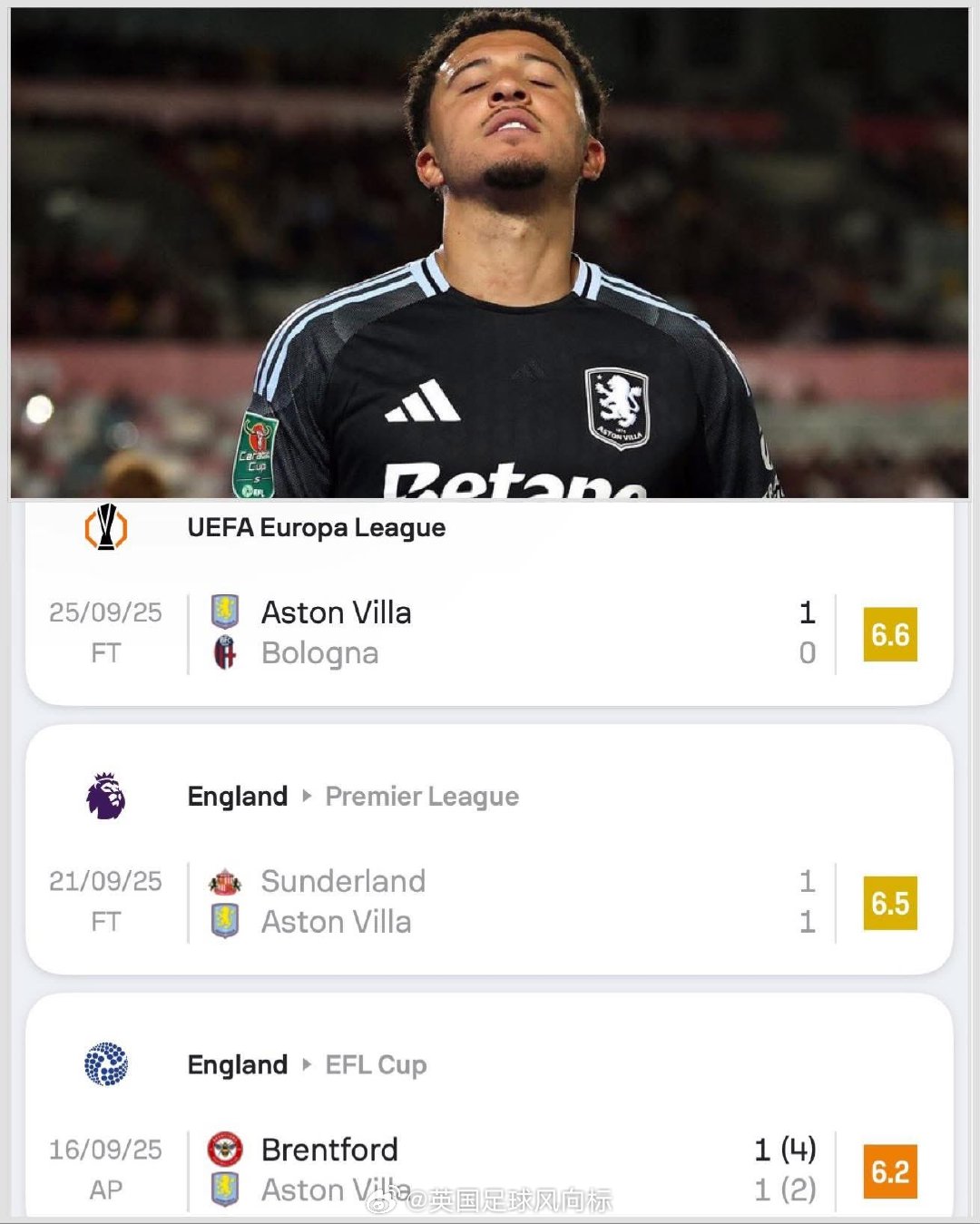
Task: Open the Premier League competition link
Action: [x=422, y=796]
